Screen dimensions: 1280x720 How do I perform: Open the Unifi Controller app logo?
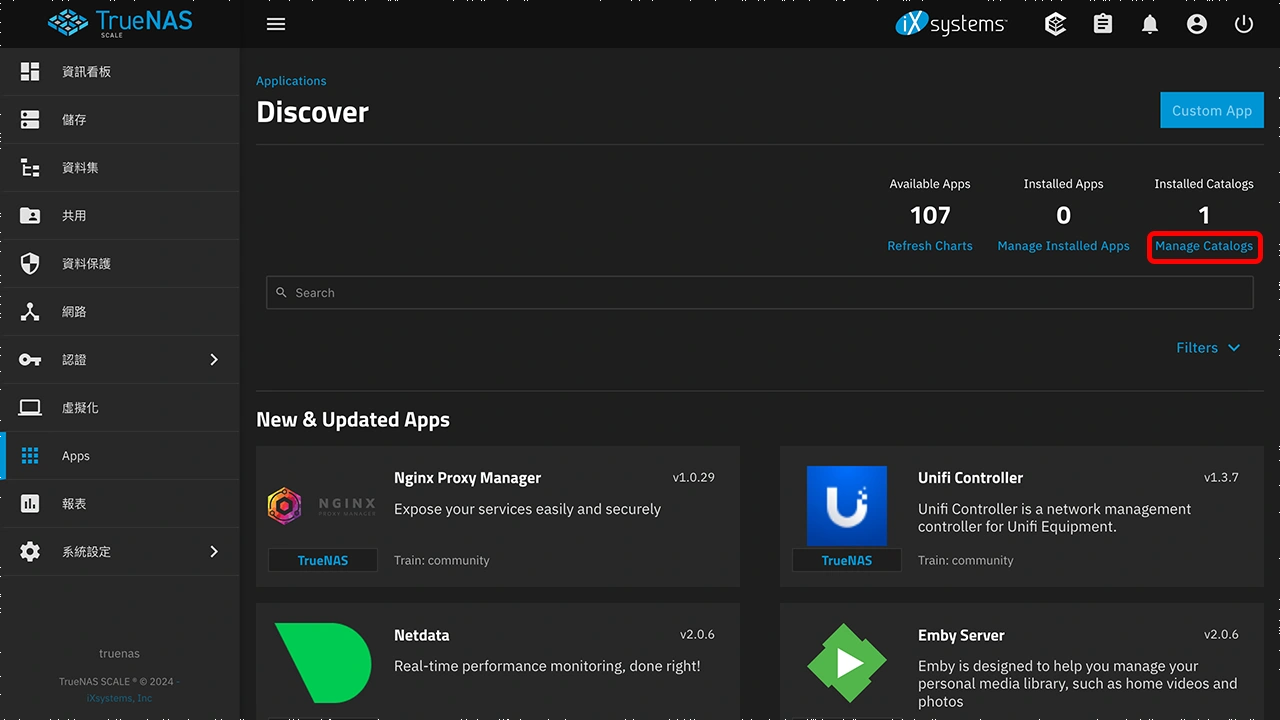(846, 506)
